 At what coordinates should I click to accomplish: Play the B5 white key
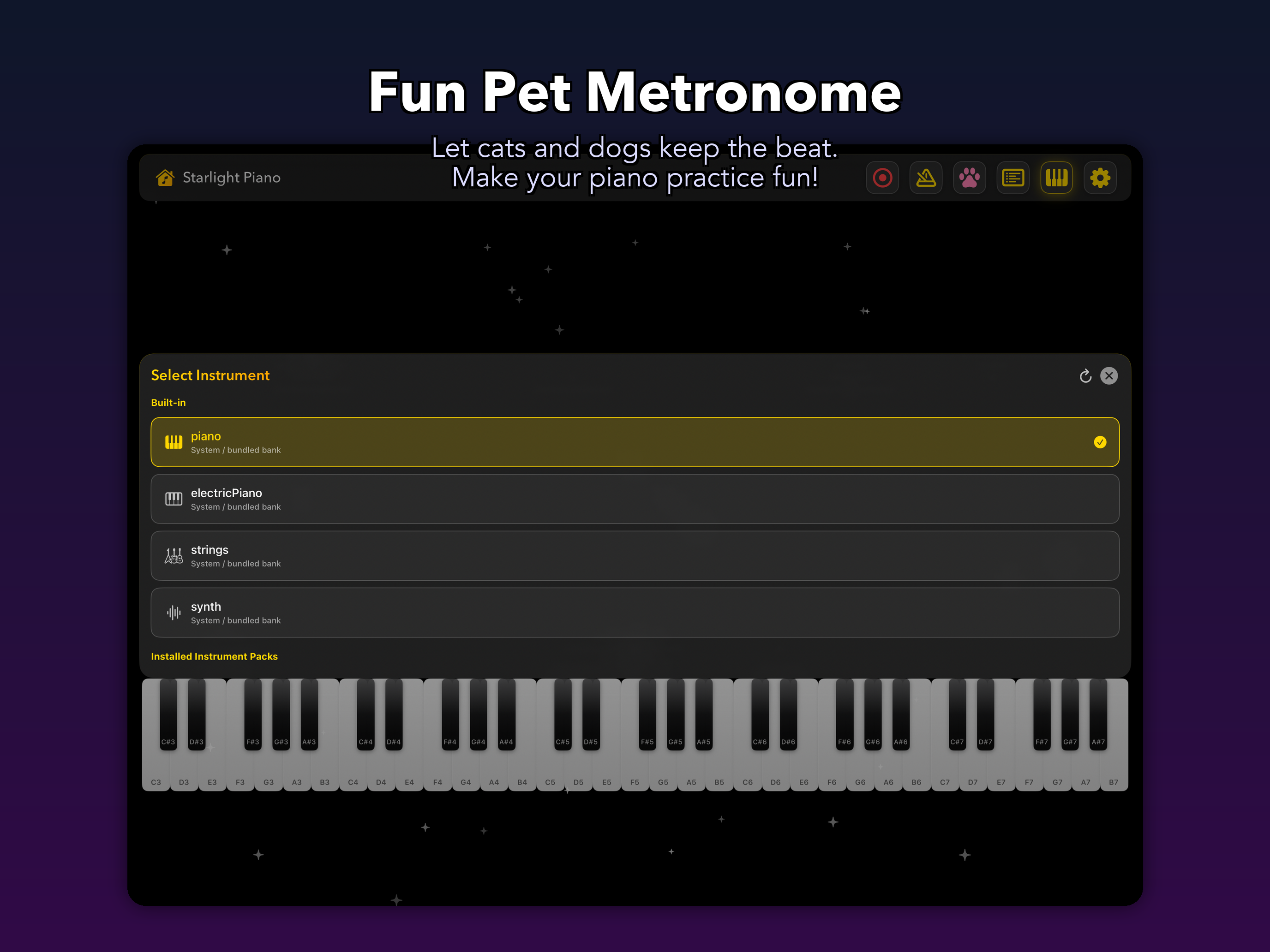[x=719, y=772]
